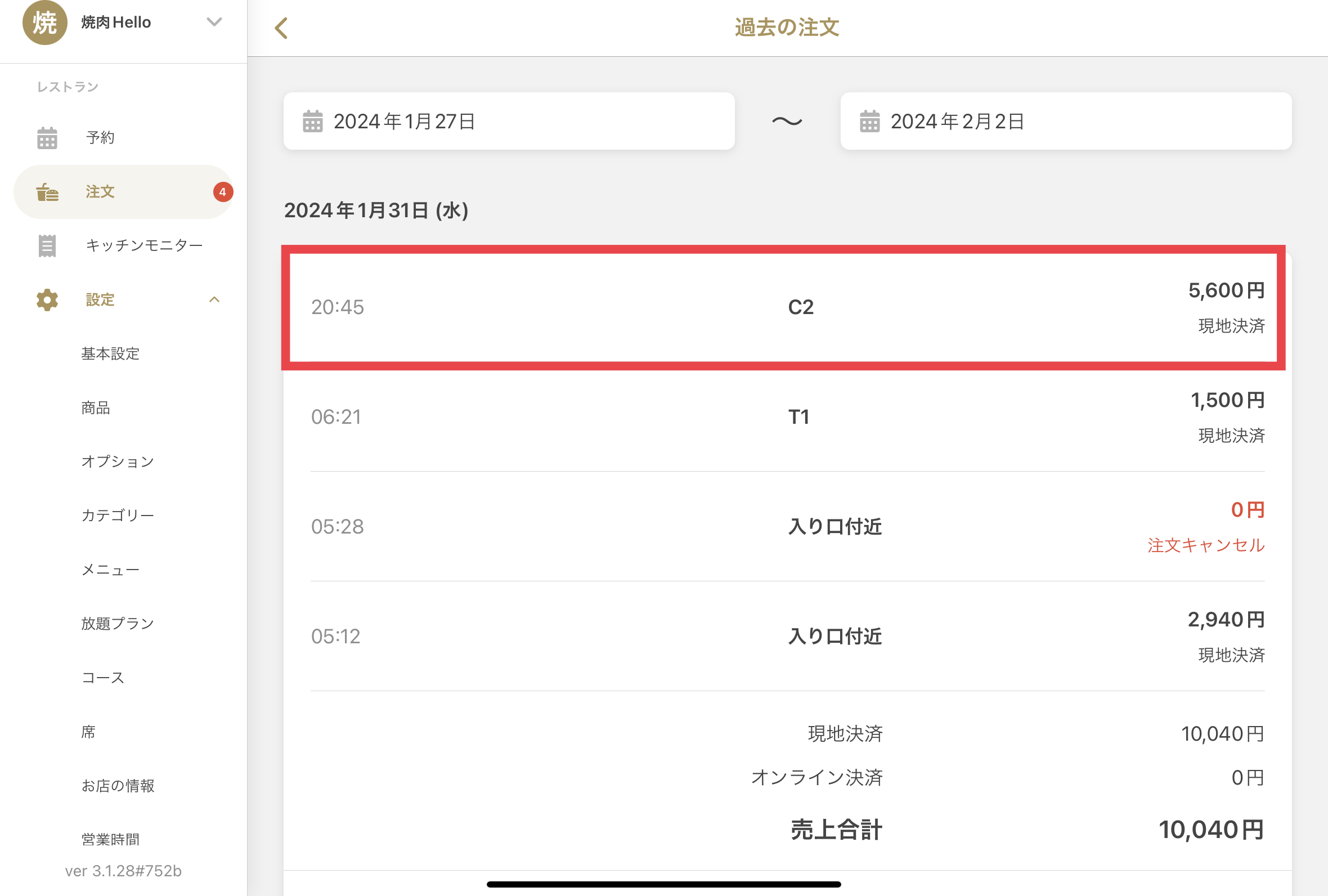Open the お店の情報 shop information page
The height and width of the screenshot is (896, 1328).
[x=119, y=785]
